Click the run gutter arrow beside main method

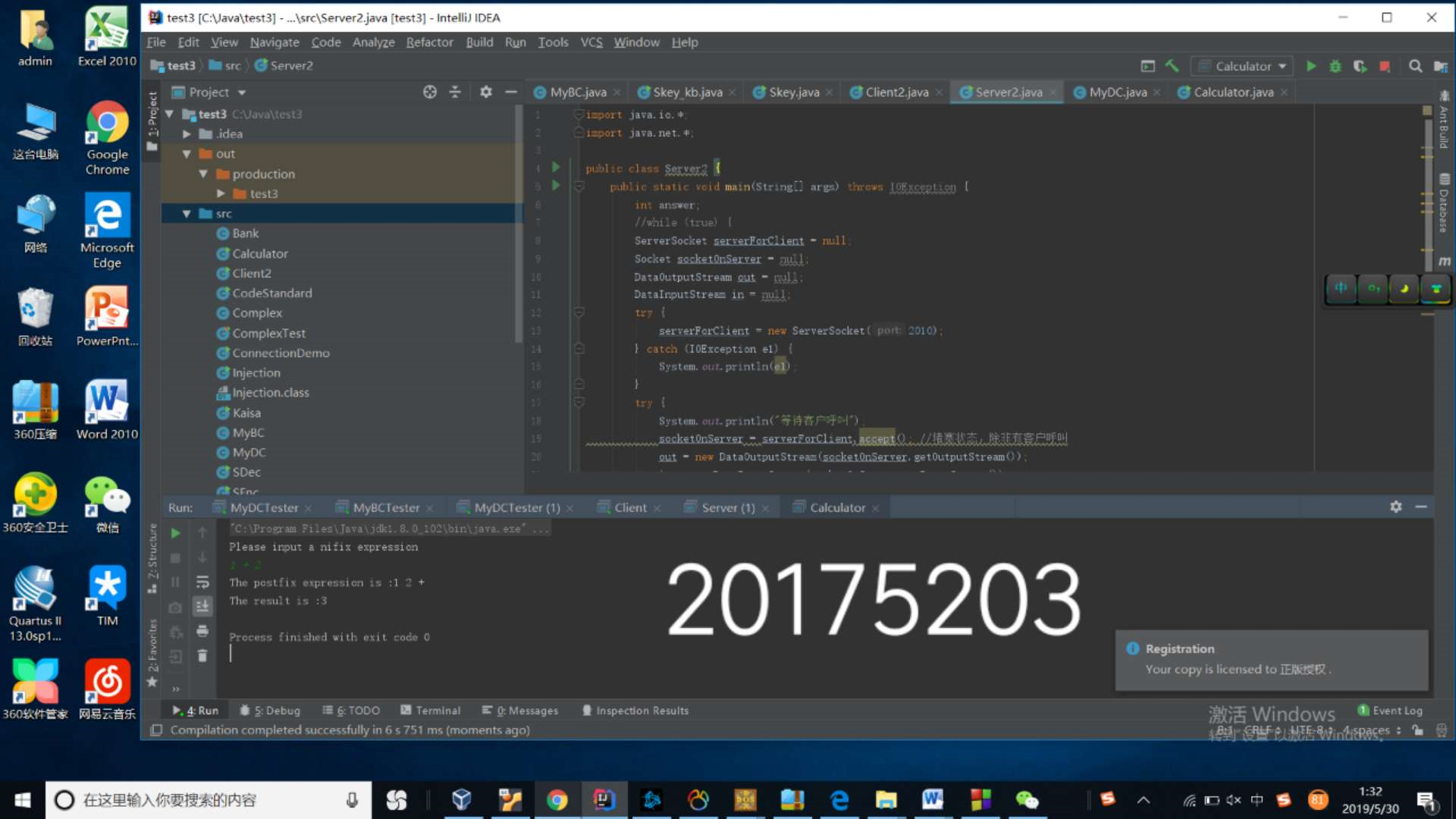coord(556,186)
